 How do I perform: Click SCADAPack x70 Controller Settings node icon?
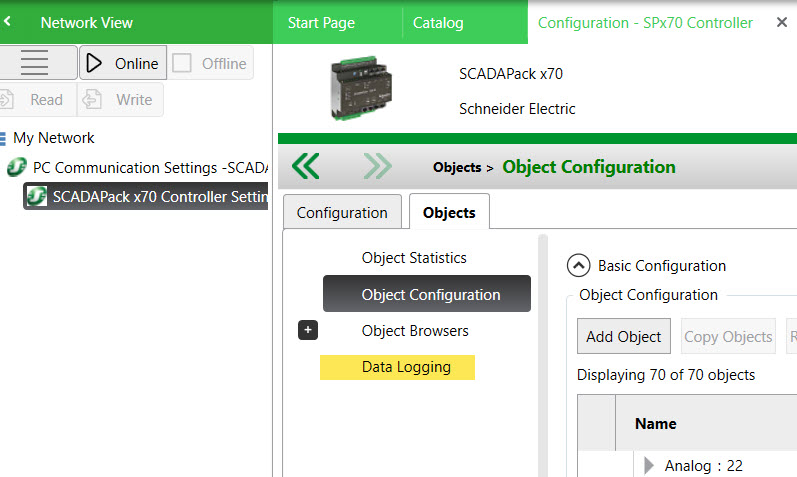point(37,196)
